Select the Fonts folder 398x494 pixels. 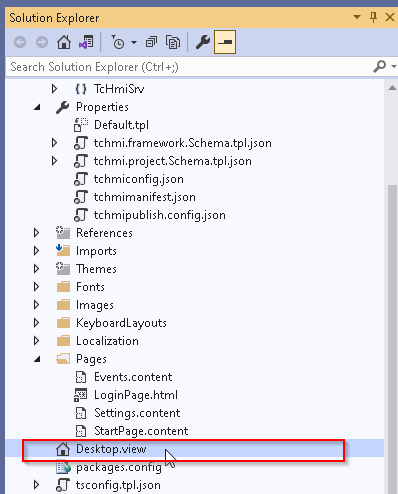tap(90, 287)
